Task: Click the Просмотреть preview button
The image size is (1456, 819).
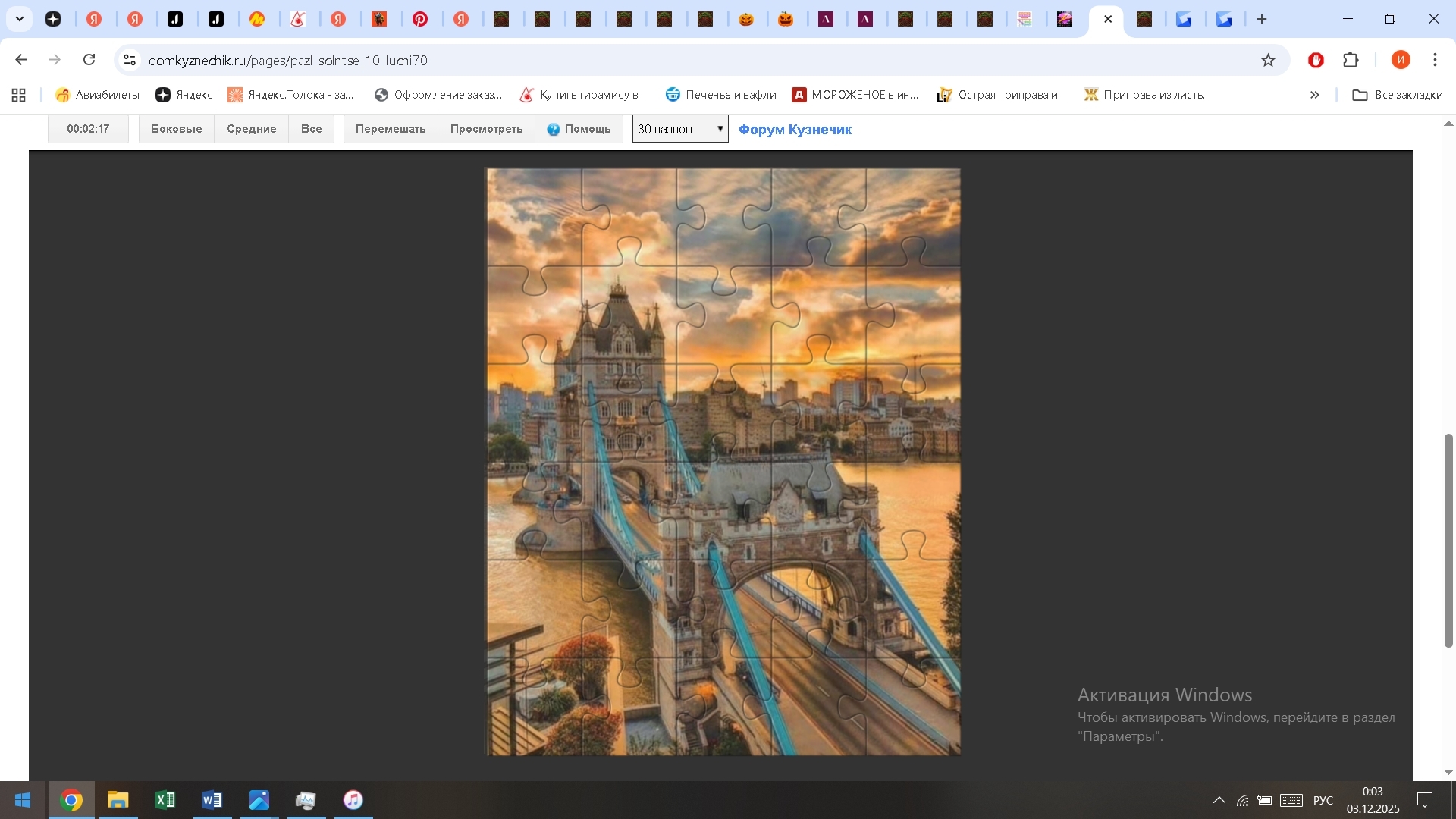Action: [486, 129]
